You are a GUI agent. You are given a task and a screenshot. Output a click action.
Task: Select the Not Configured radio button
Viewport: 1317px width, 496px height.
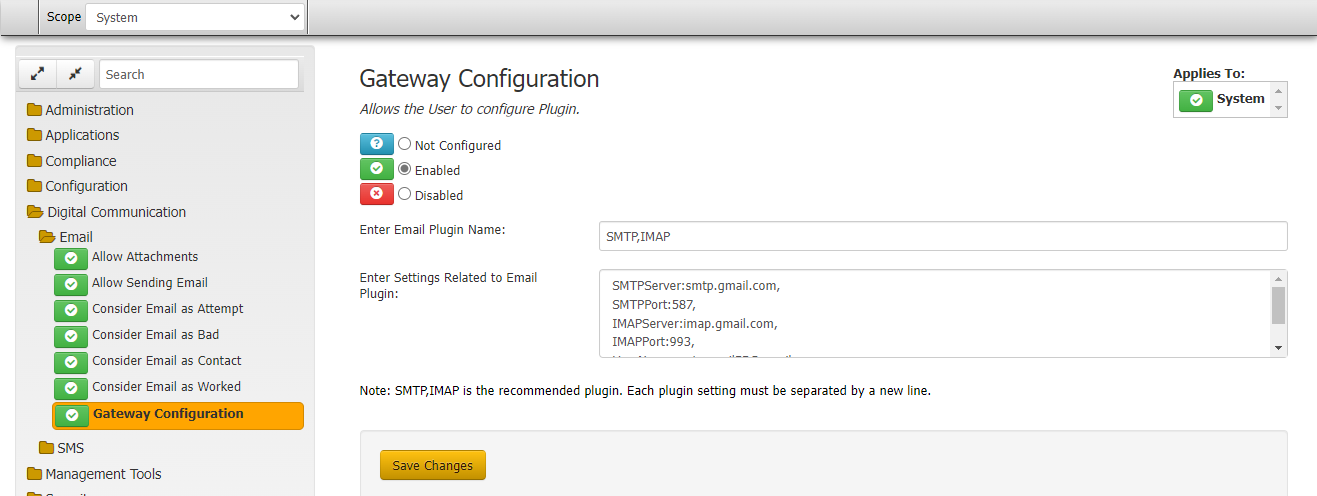pyautogui.click(x=405, y=144)
